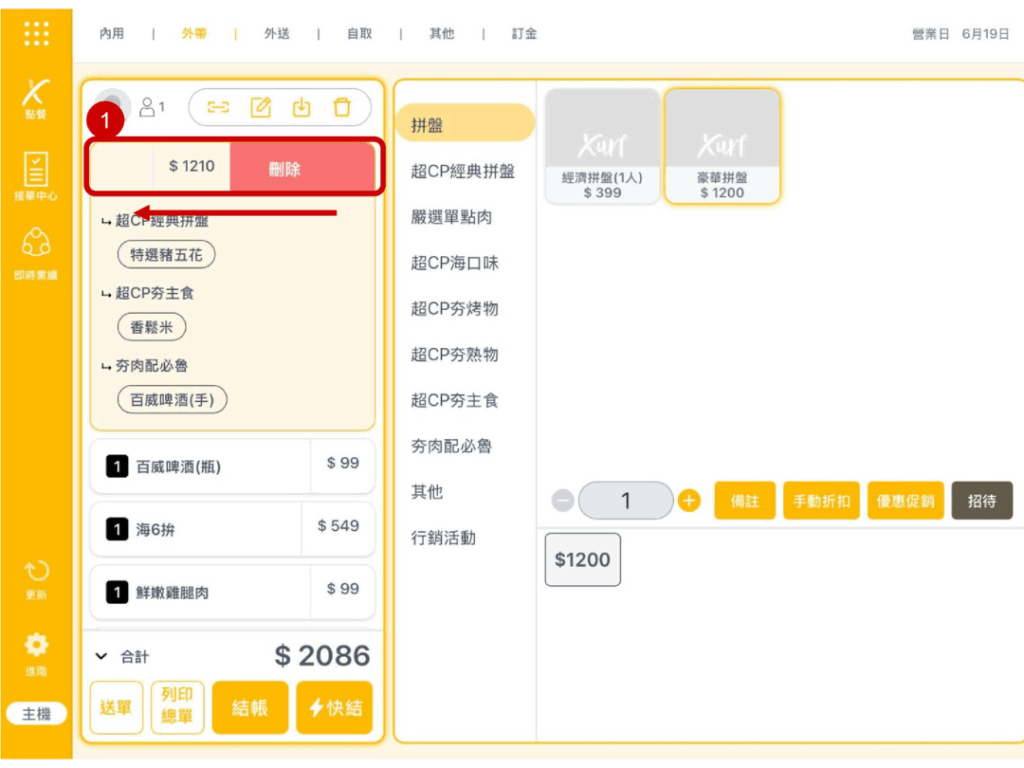Expand the 合計 total chevron
Viewport: 1024px width, 768px height.
(101, 657)
